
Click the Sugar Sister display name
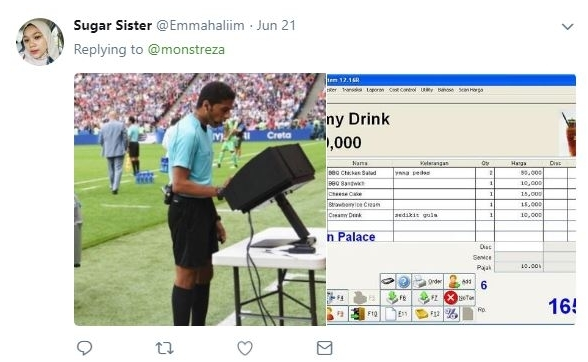[x=113, y=26]
